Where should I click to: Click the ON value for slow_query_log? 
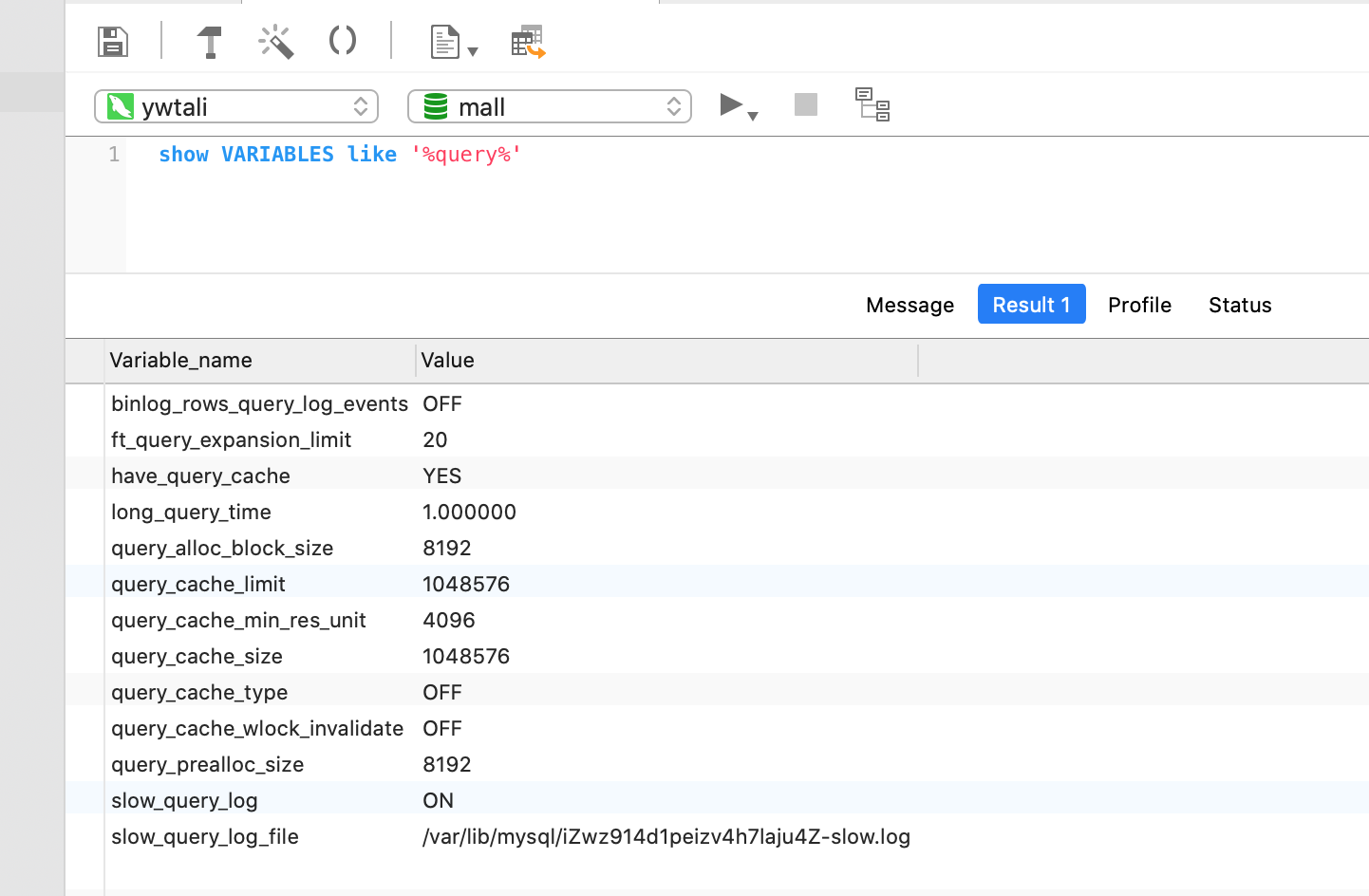438,800
